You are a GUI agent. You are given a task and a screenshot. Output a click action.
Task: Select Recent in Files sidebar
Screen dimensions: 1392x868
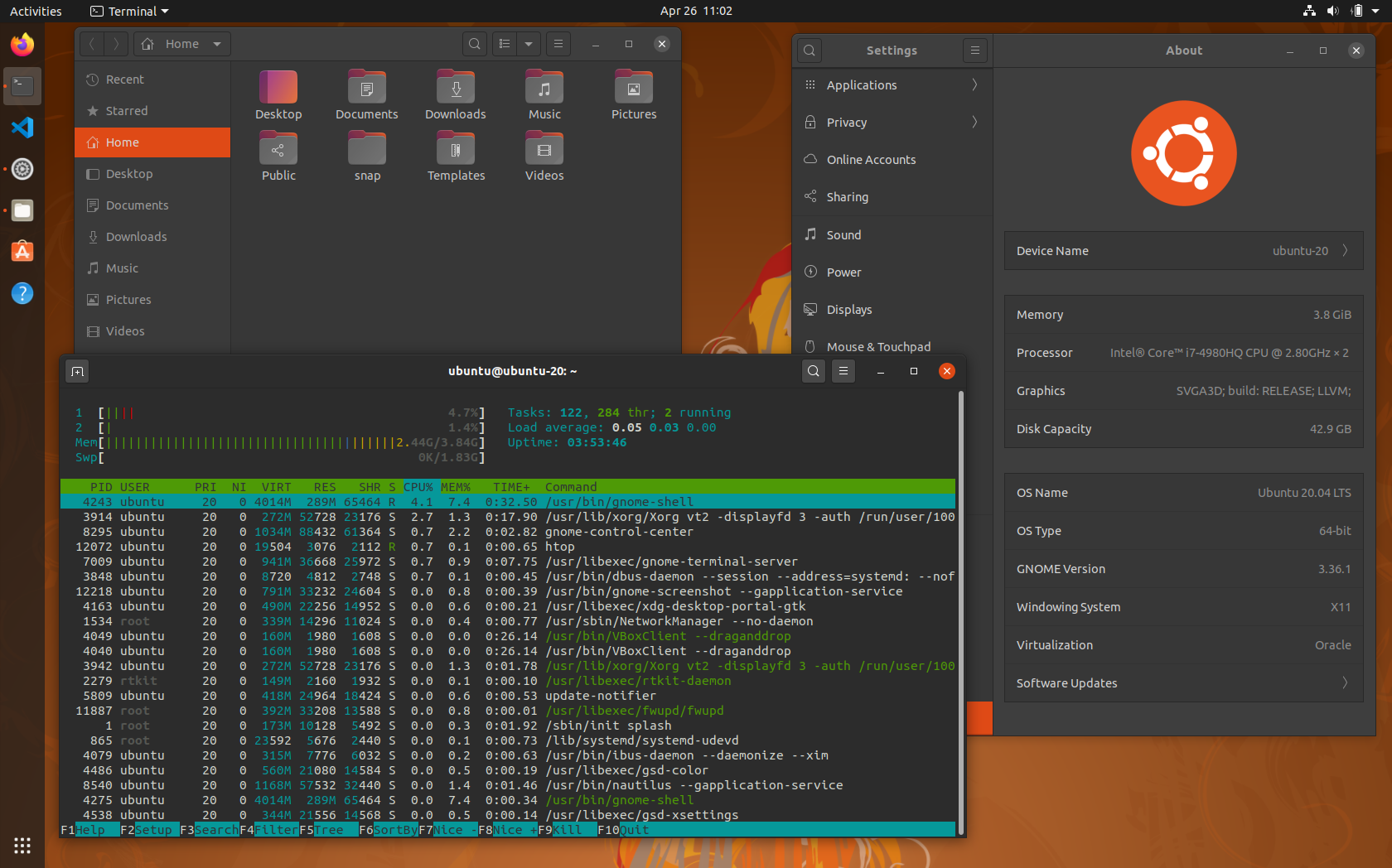coord(152,80)
